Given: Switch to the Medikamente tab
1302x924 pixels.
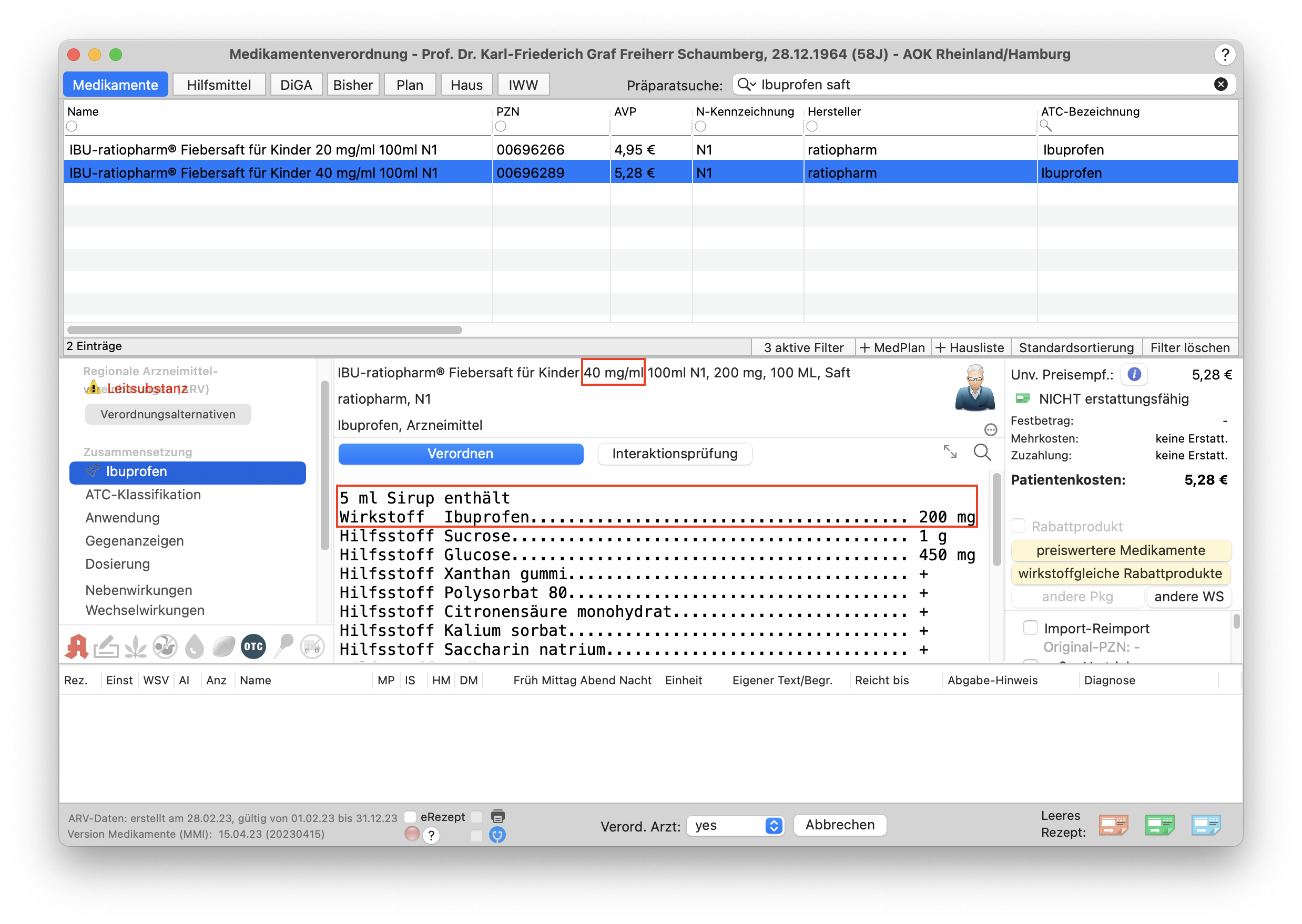Looking at the screenshot, I should point(116,85).
